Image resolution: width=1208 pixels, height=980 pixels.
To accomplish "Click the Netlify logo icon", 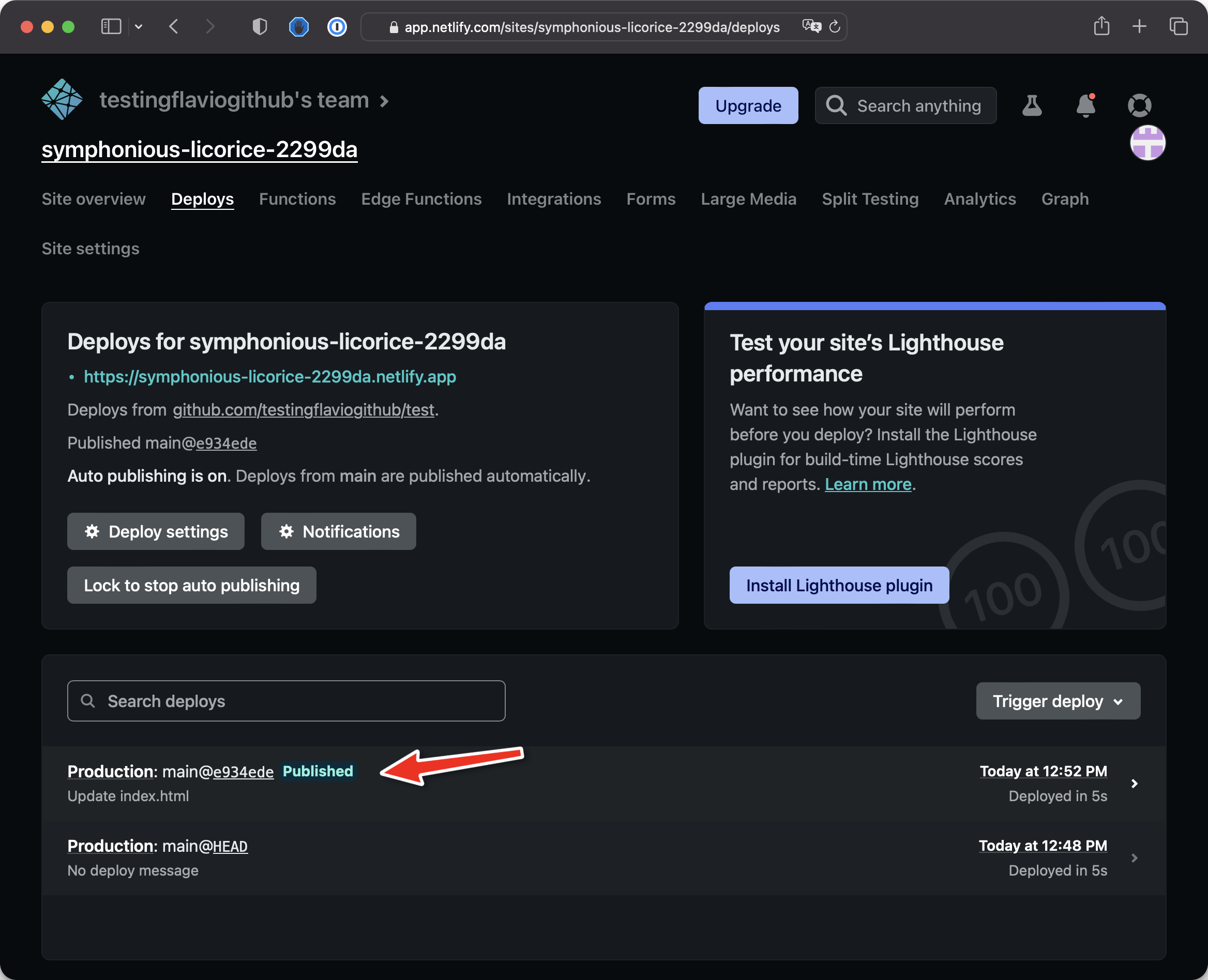I will (x=62, y=100).
